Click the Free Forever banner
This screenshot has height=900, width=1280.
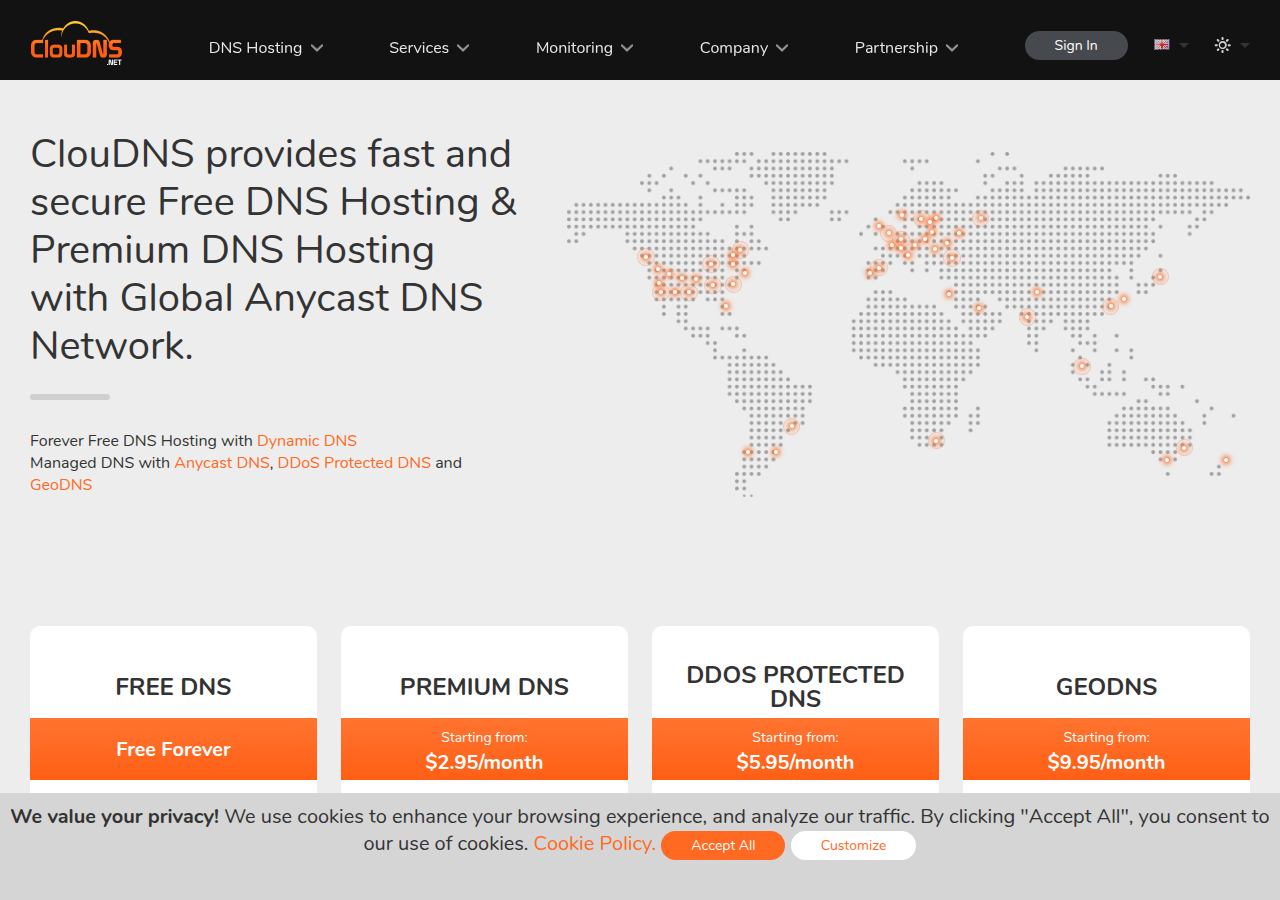(x=173, y=749)
